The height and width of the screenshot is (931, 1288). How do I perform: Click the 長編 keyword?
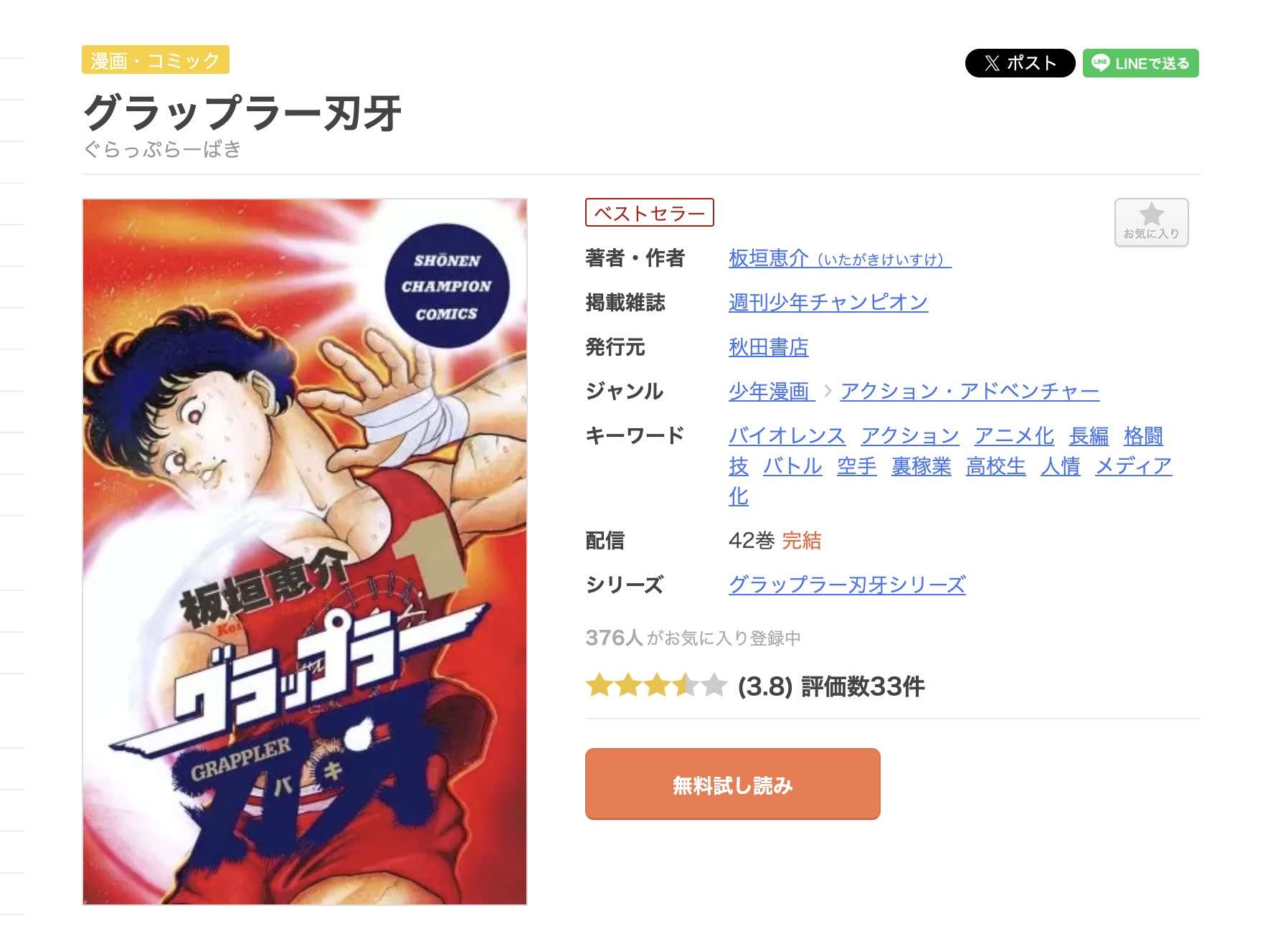1089,436
